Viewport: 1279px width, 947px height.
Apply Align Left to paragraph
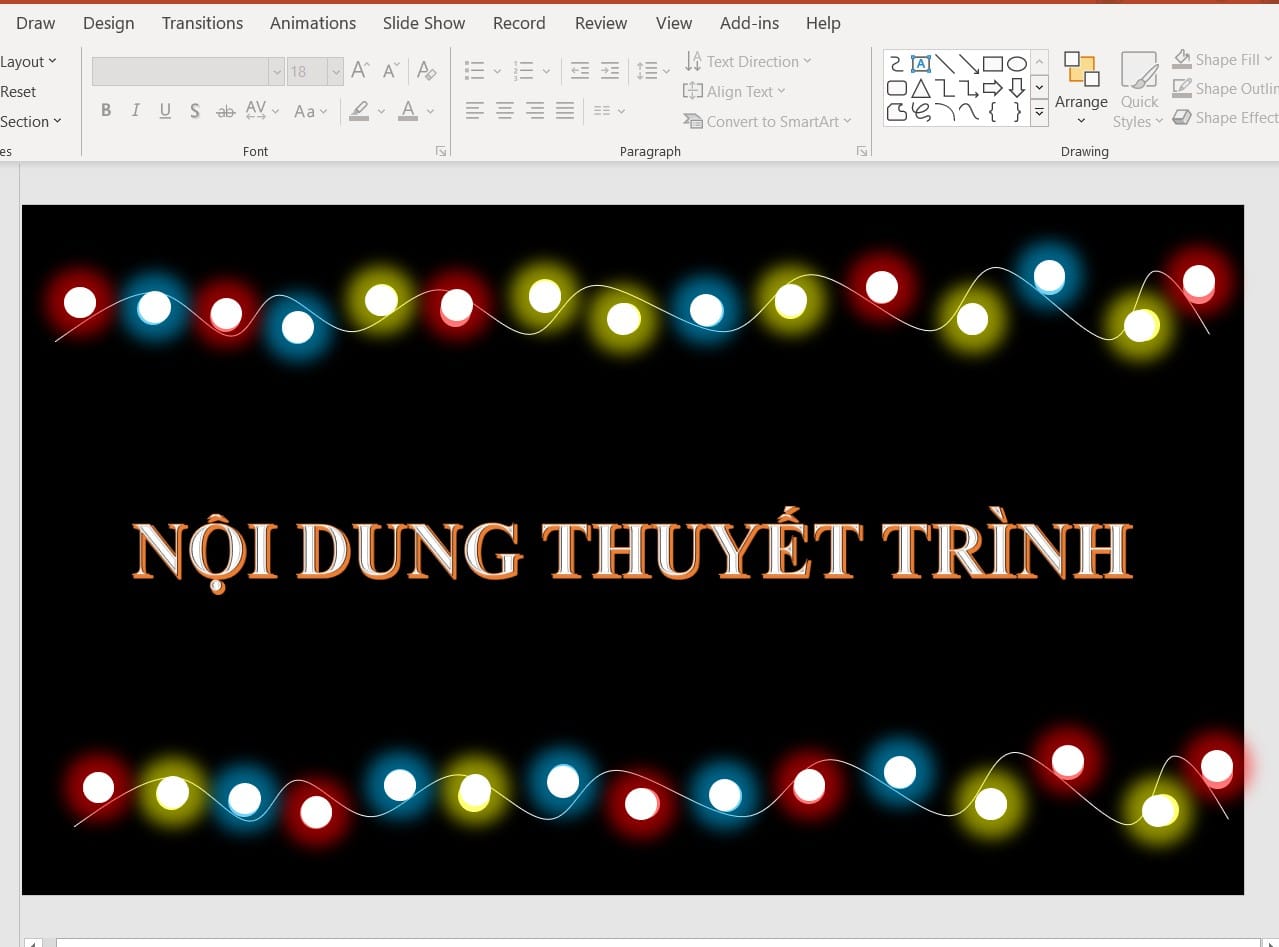click(x=475, y=111)
